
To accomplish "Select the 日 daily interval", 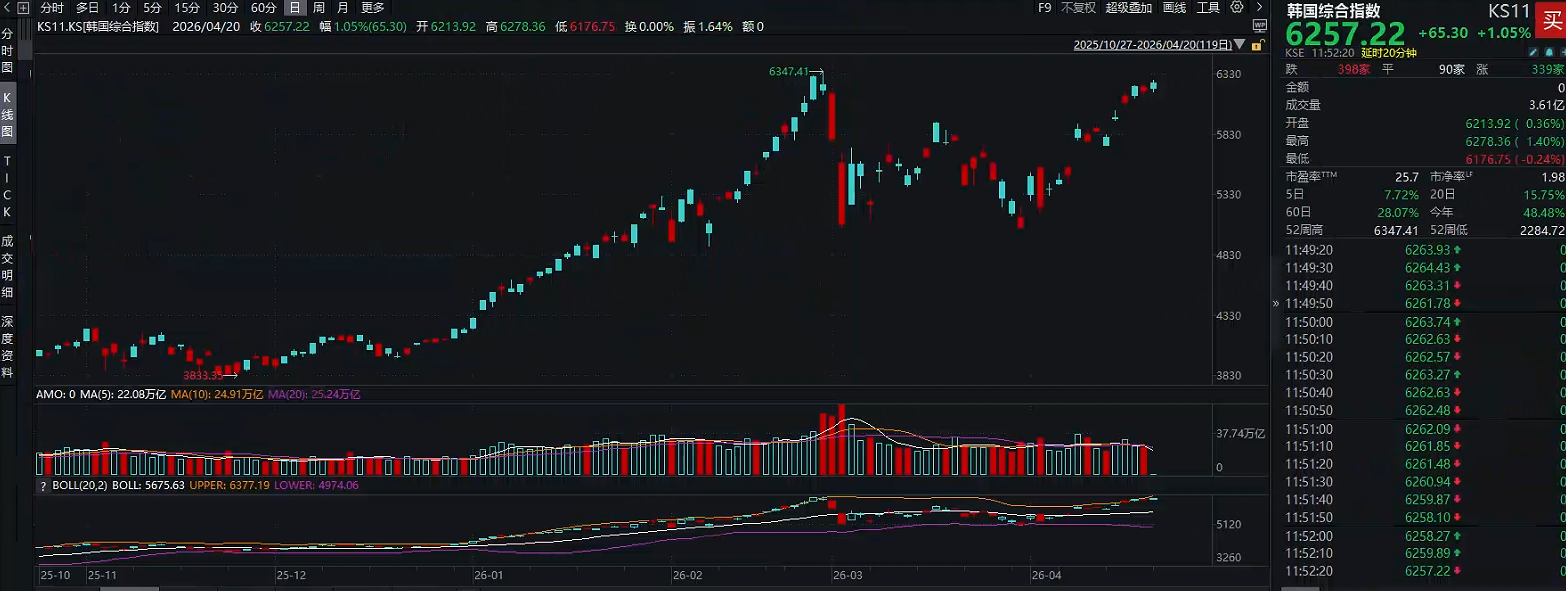I will coord(295,7).
